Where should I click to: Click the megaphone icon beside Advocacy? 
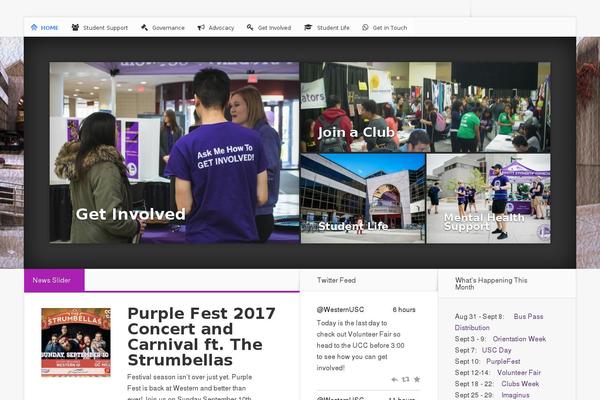tap(201, 27)
